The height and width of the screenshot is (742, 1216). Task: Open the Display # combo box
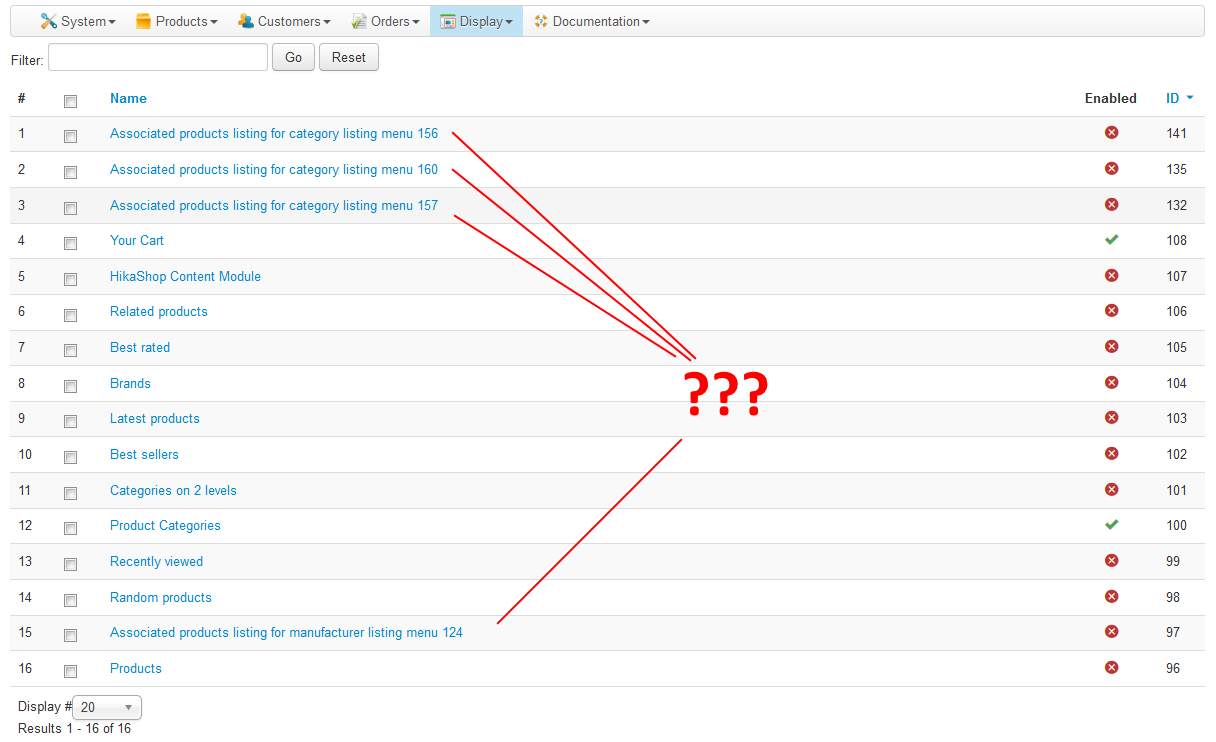click(x=106, y=706)
